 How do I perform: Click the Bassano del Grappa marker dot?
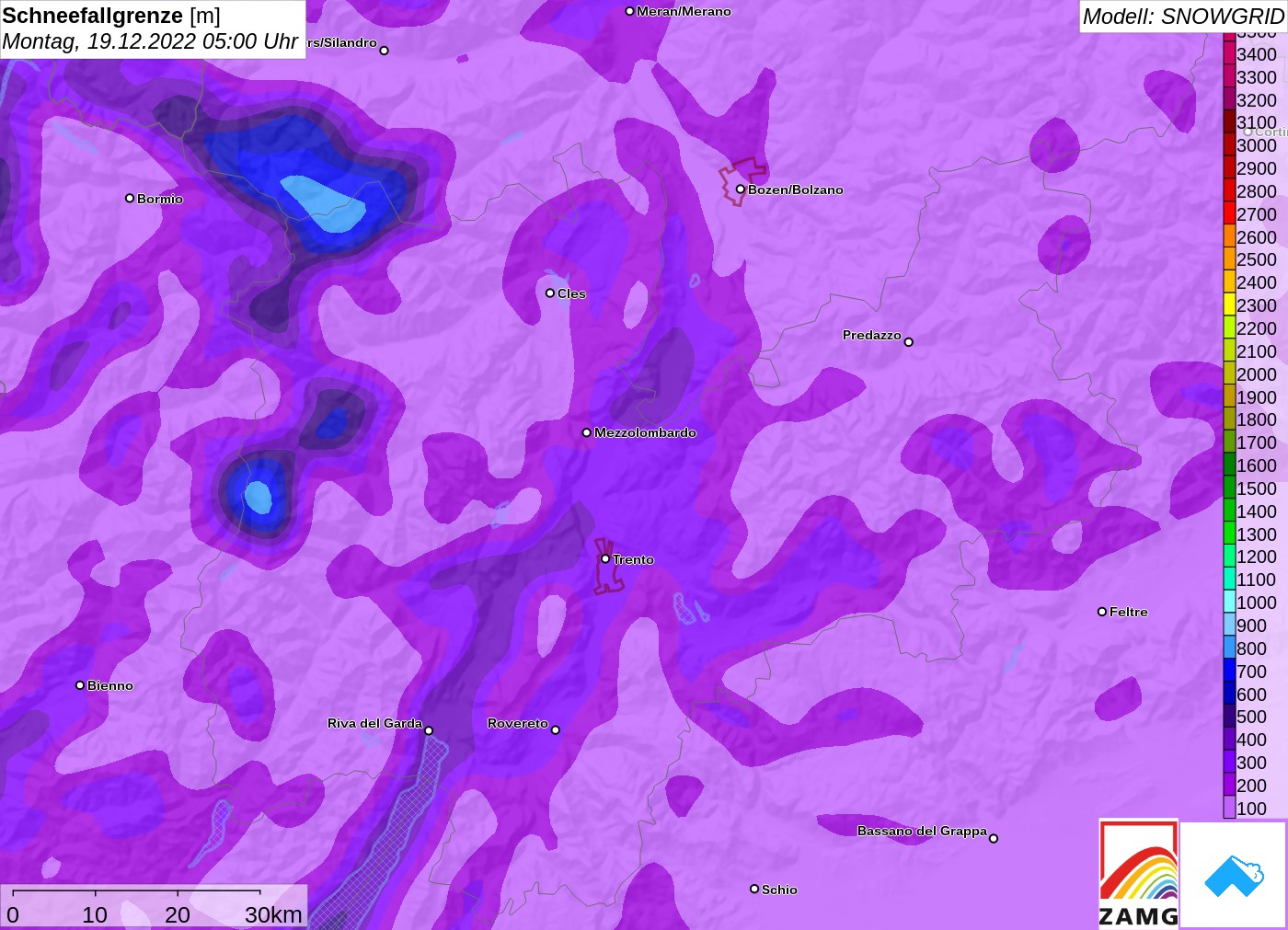pos(993,838)
